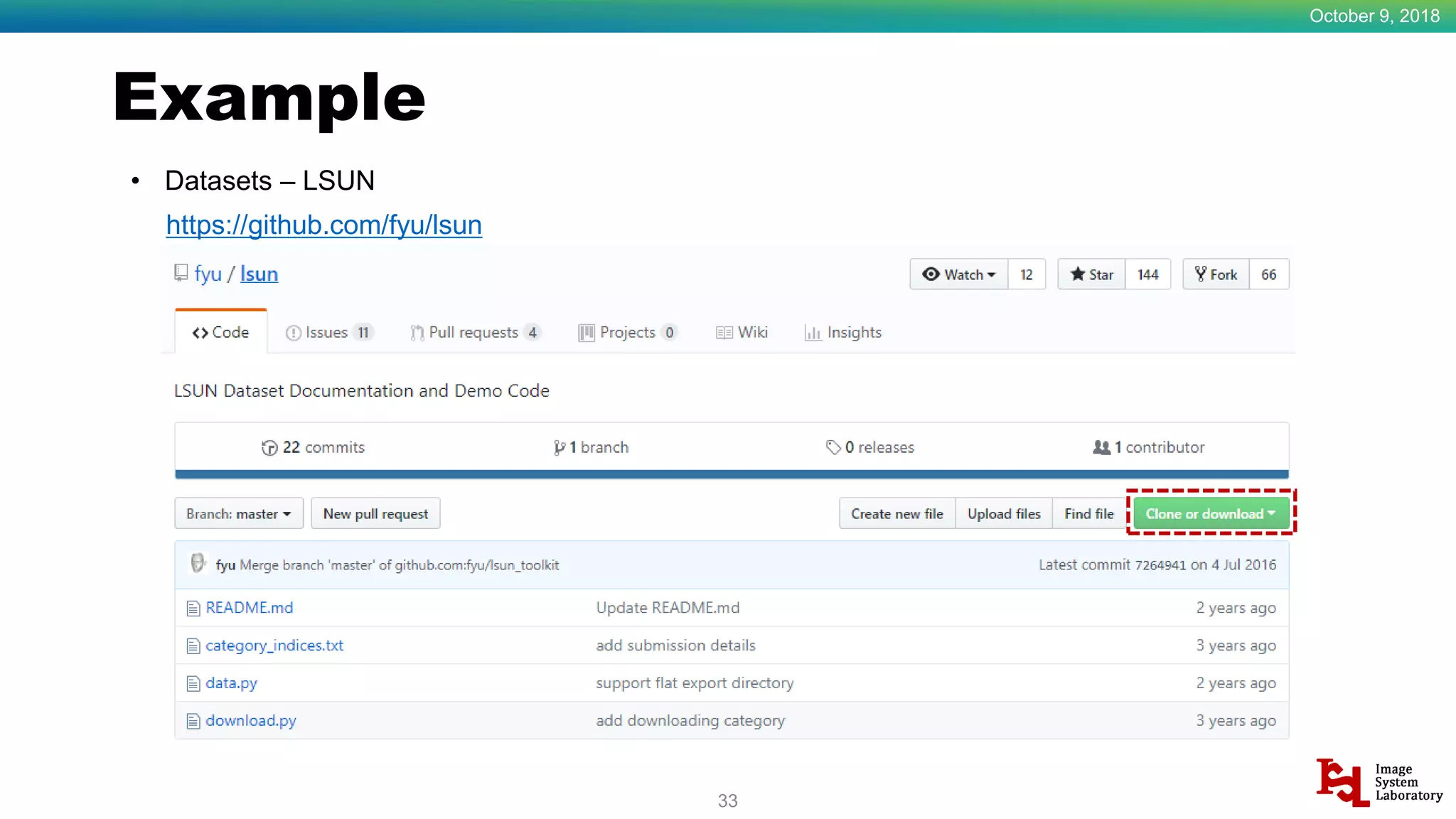The width and height of the screenshot is (1456, 819).
Task: View the 22 commits history
Action: click(313, 447)
